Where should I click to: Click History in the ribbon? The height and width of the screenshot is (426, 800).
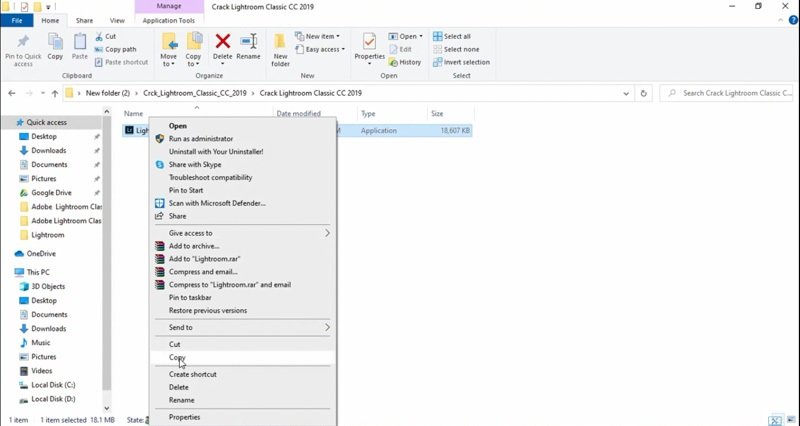click(405, 62)
